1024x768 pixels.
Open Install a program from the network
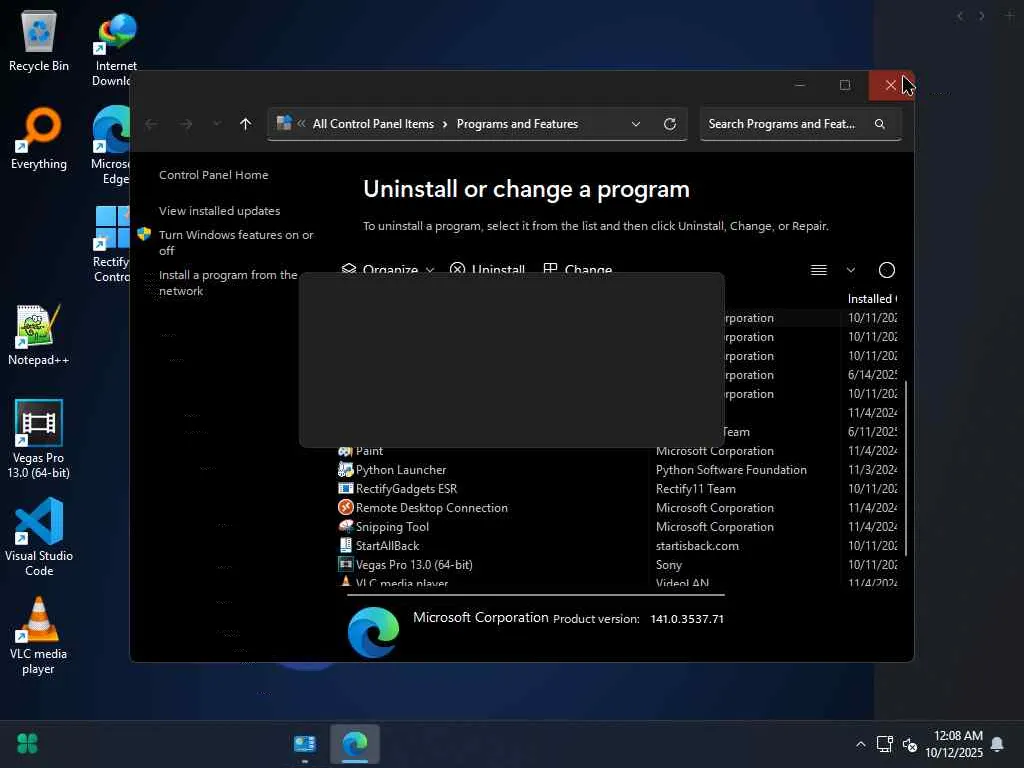228,283
